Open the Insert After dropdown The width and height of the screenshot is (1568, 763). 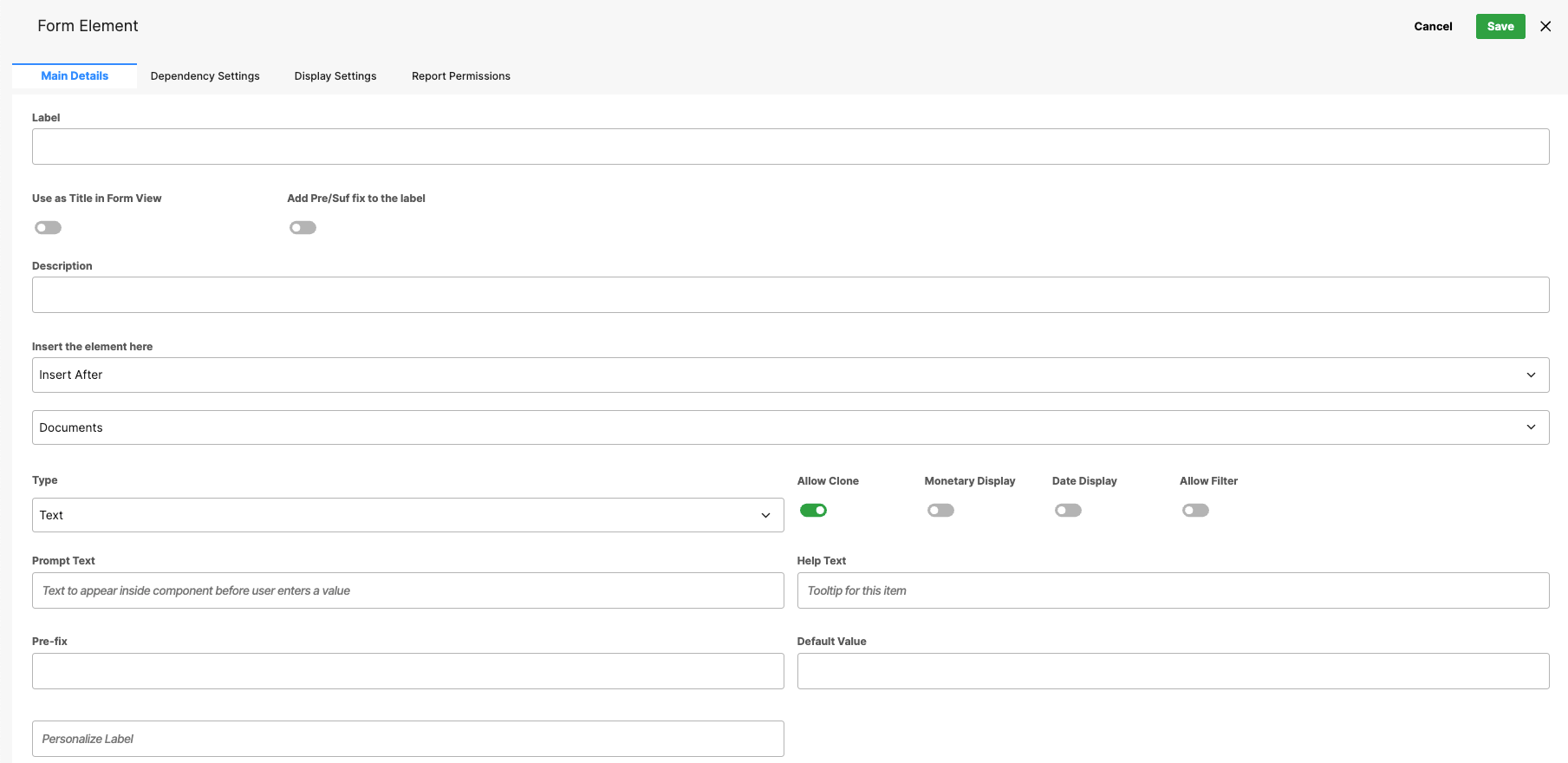[791, 375]
